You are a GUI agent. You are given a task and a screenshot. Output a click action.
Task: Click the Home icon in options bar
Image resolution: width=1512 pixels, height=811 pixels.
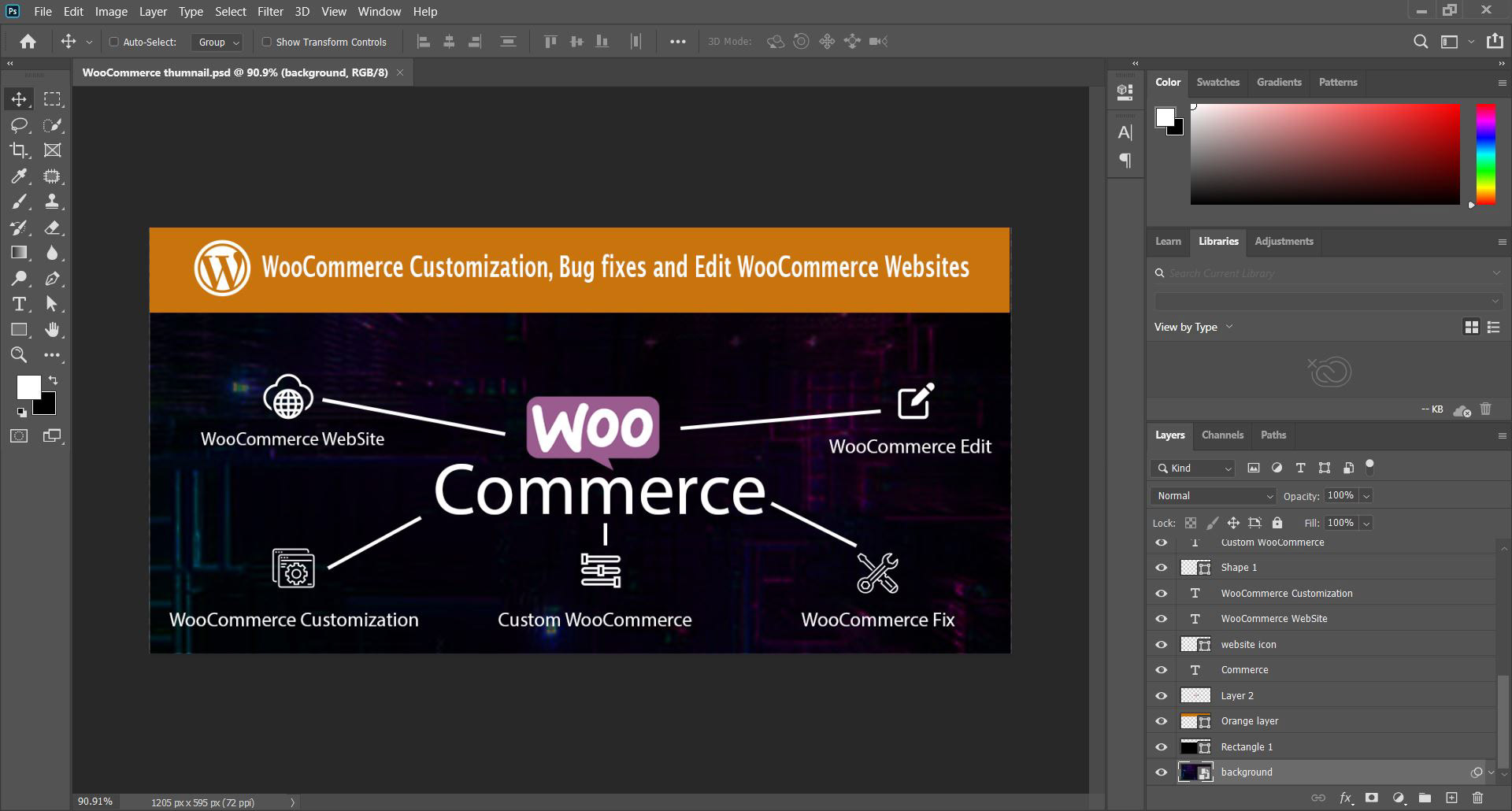[x=28, y=42]
